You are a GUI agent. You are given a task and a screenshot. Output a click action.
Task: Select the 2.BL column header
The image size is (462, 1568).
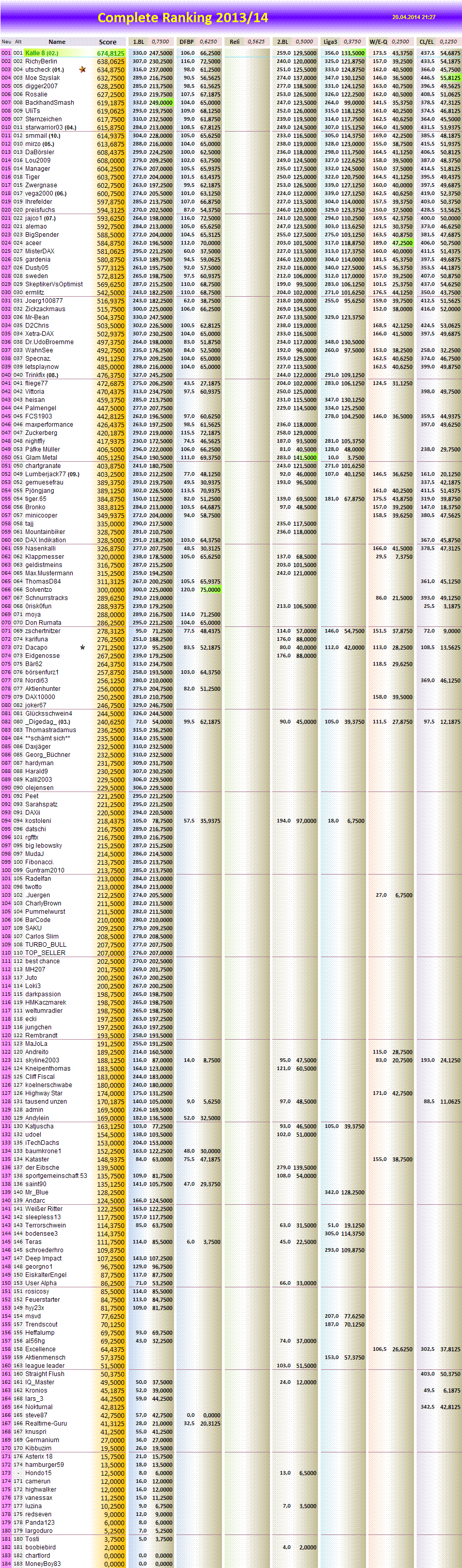click(282, 42)
